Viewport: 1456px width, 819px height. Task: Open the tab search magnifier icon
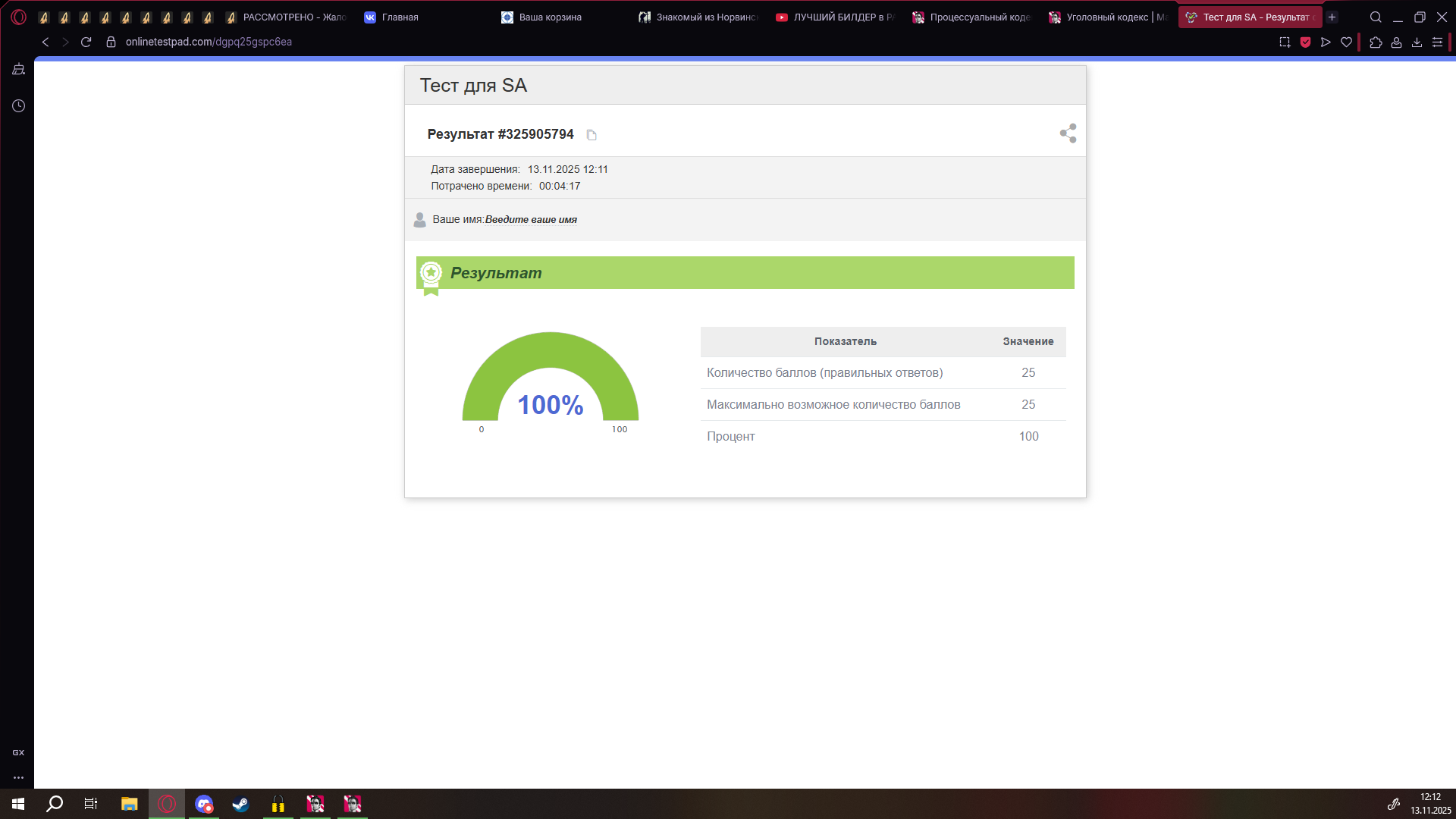click(1376, 17)
